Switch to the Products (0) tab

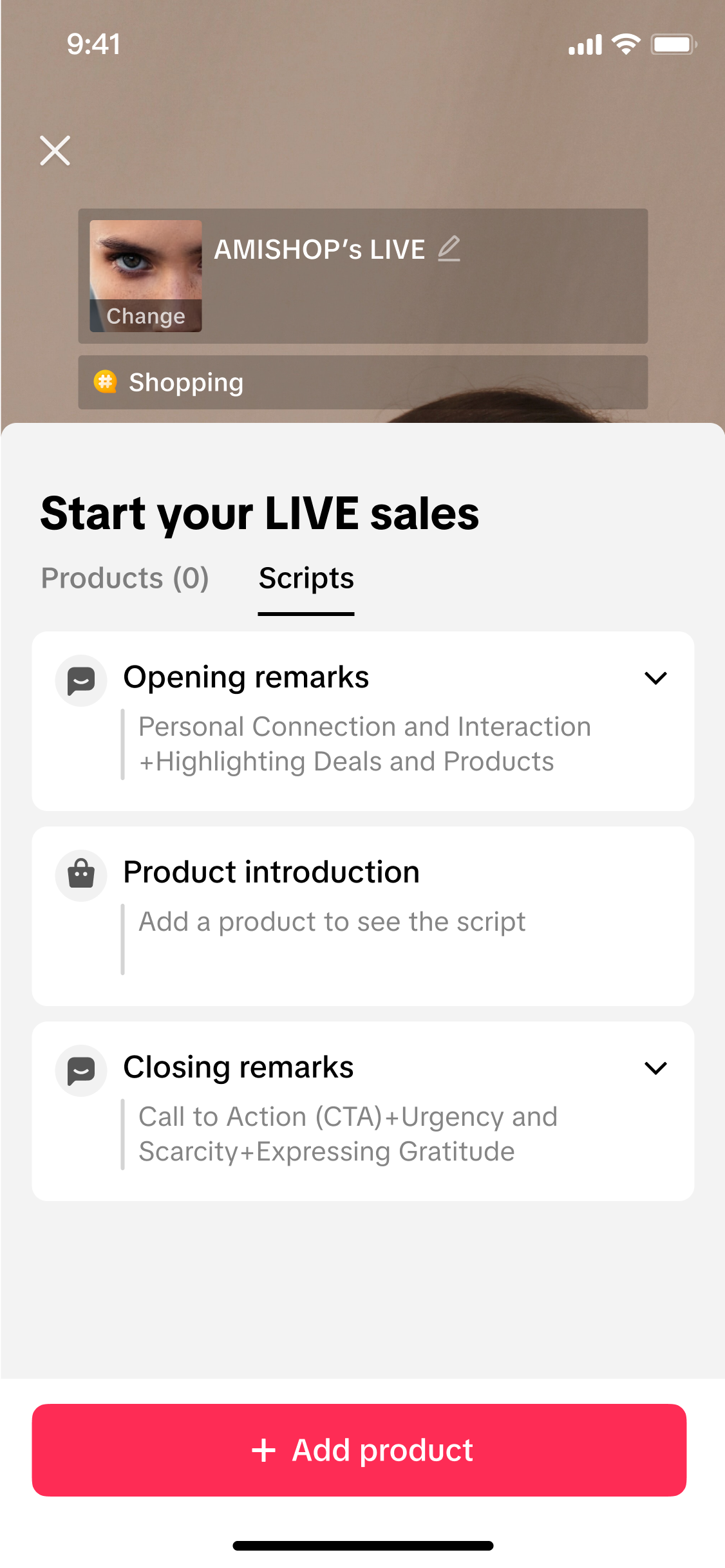tap(125, 578)
